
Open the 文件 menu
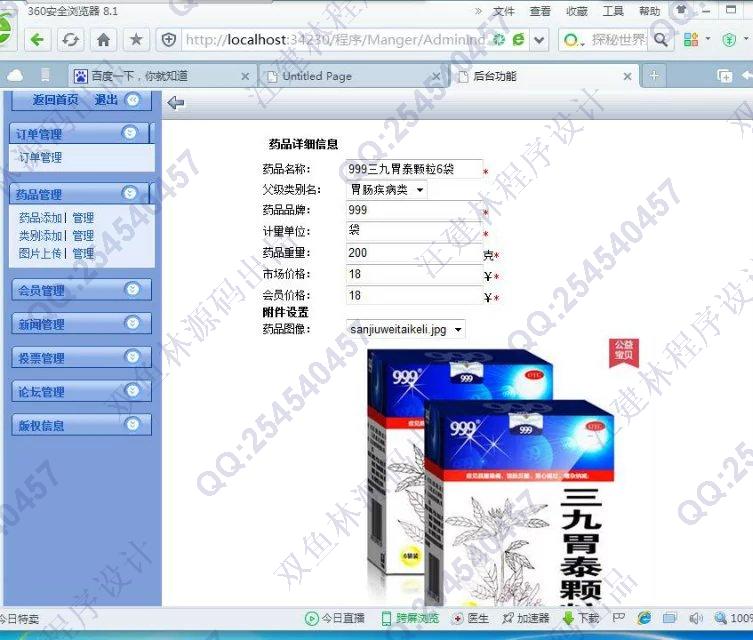(x=503, y=11)
